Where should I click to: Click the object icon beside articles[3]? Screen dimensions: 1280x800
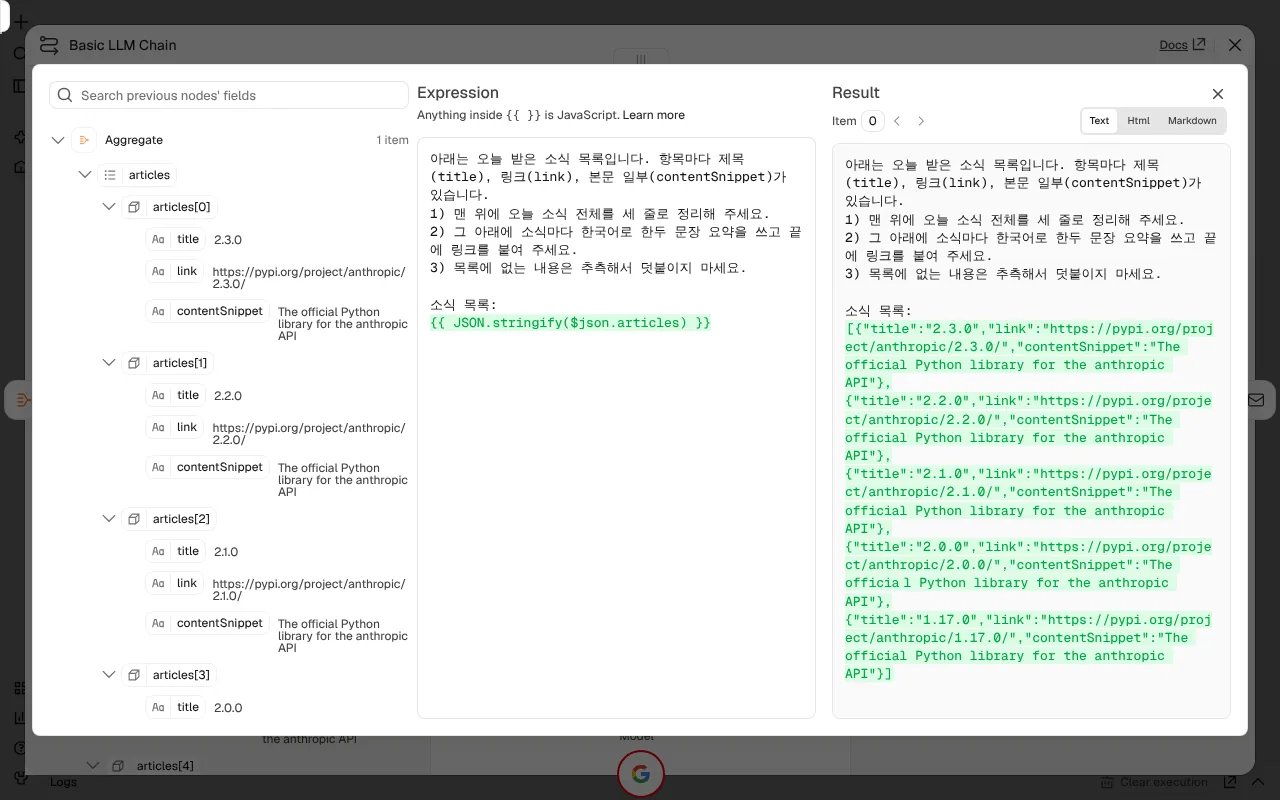pyautogui.click(x=134, y=675)
